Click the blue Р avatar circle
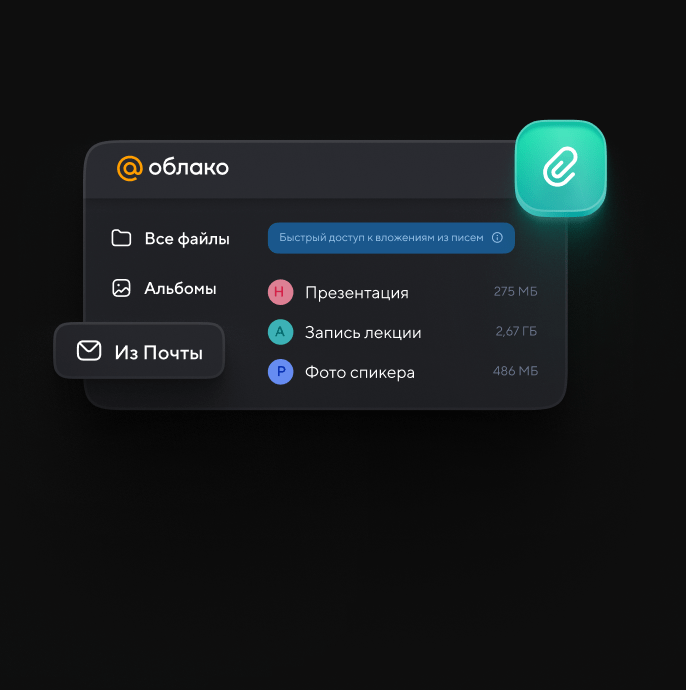 pyautogui.click(x=280, y=372)
